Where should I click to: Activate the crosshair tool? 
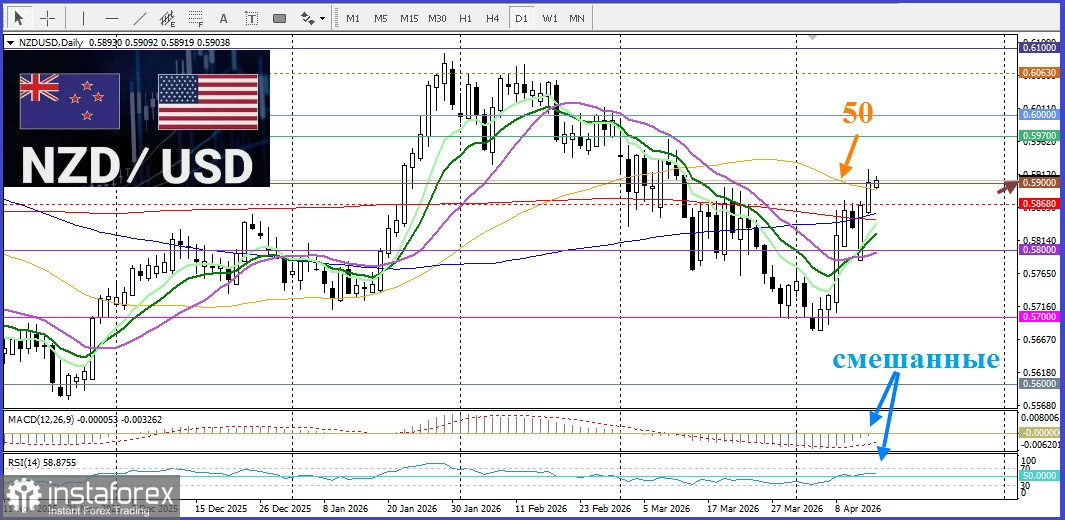pyautogui.click(x=47, y=18)
